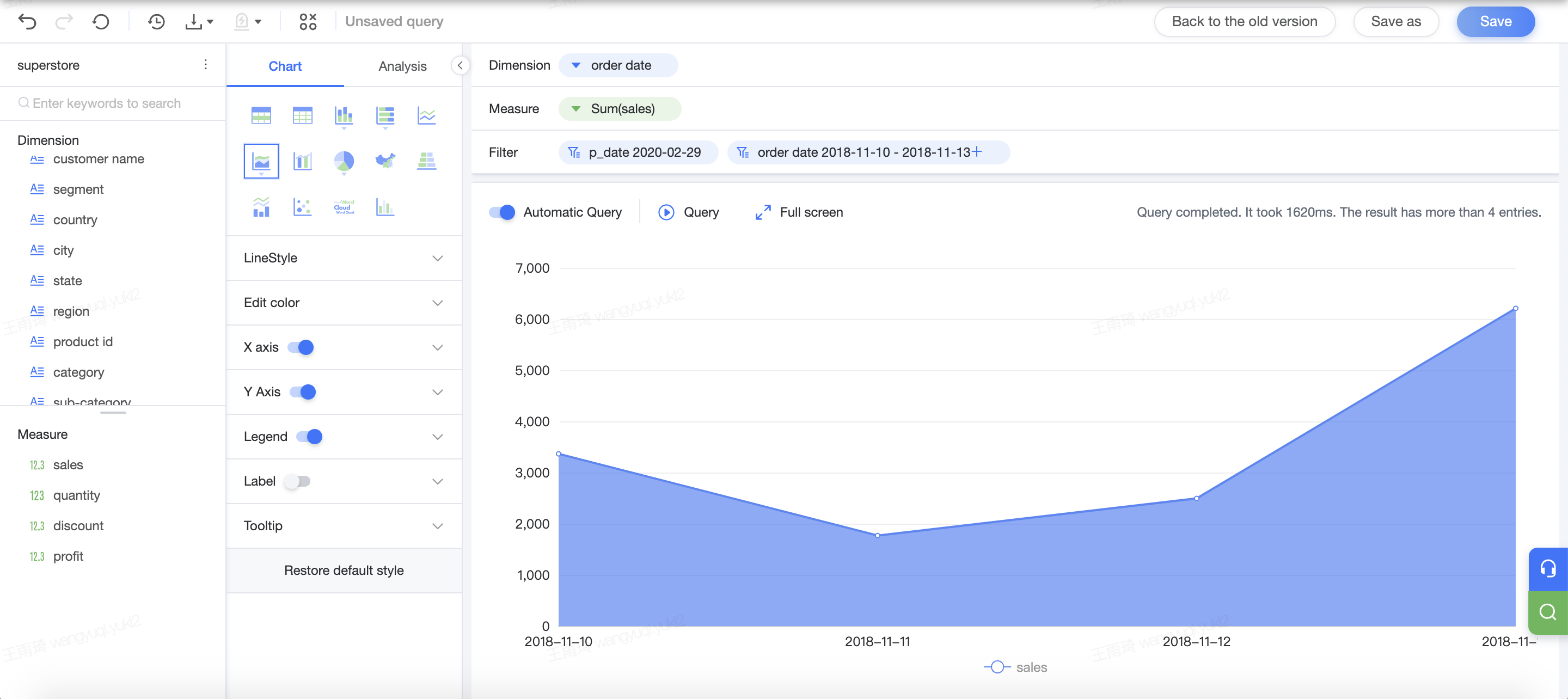Image resolution: width=1568 pixels, height=699 pixels.
Task: Select the sales measure field
Action: click(68, 465)
